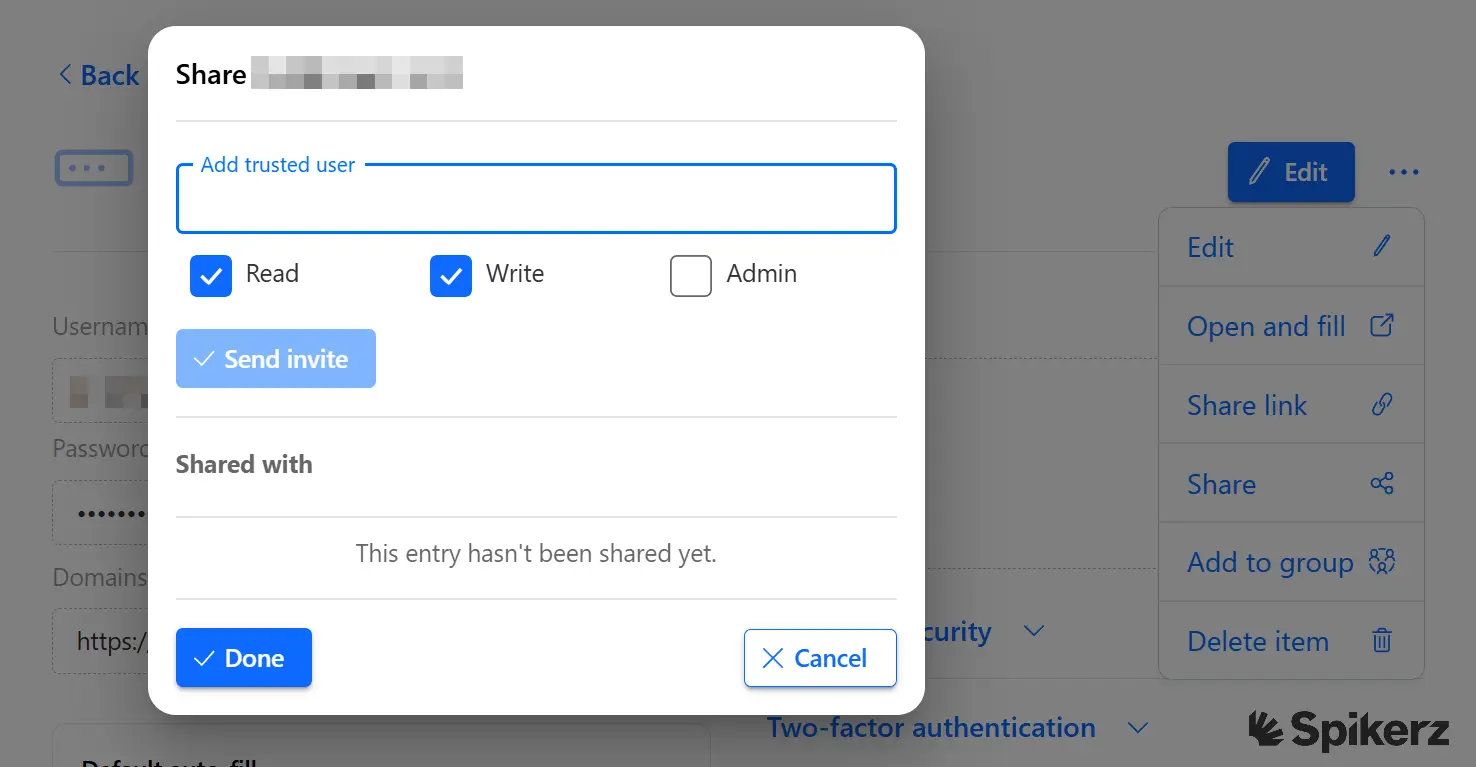Click the Spikerz logo in the corner
This screenshot has width=1476, height=767.
coord(1349,730)
